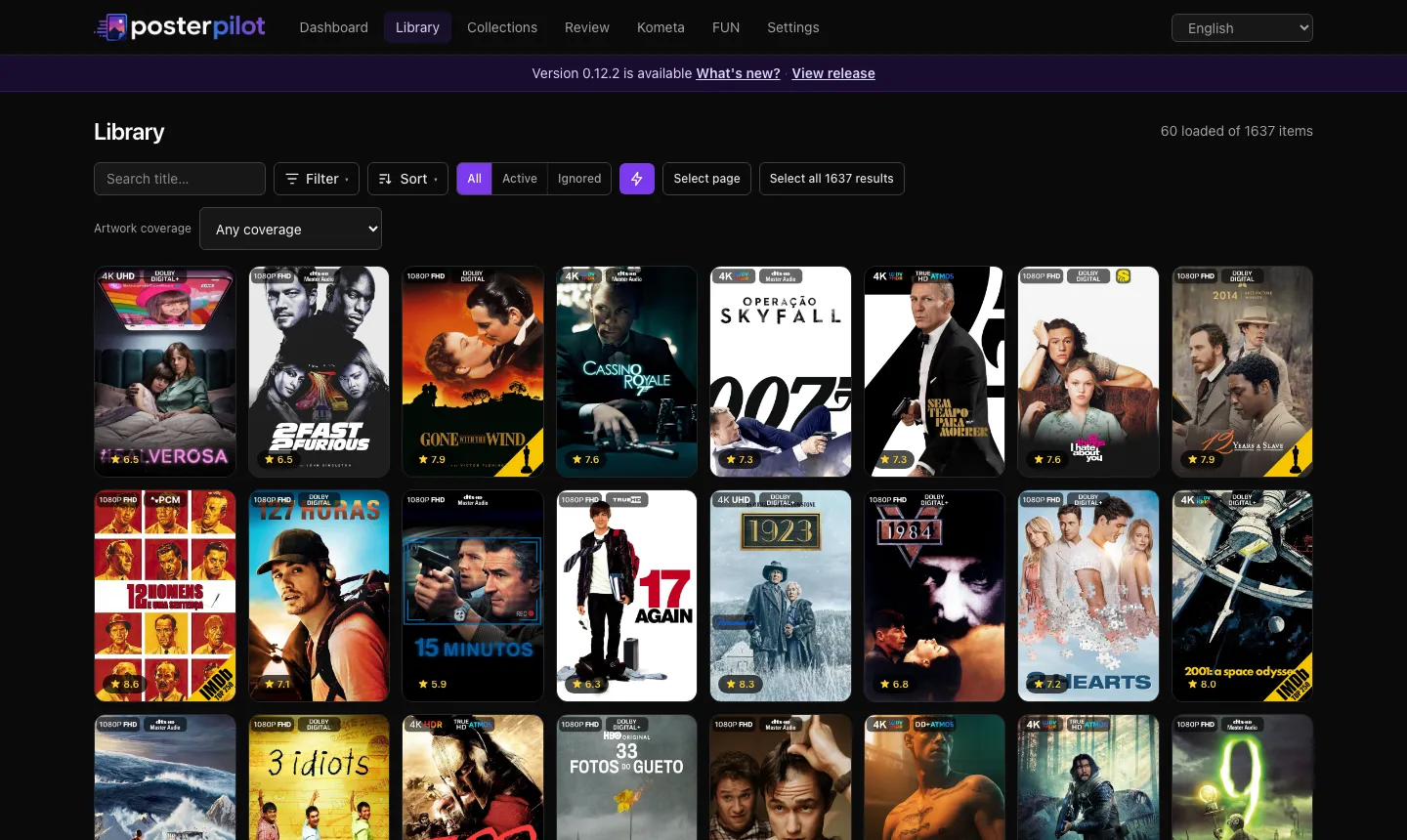Click the 60 loaded of 1637 items text

[x=1237, y=131]
